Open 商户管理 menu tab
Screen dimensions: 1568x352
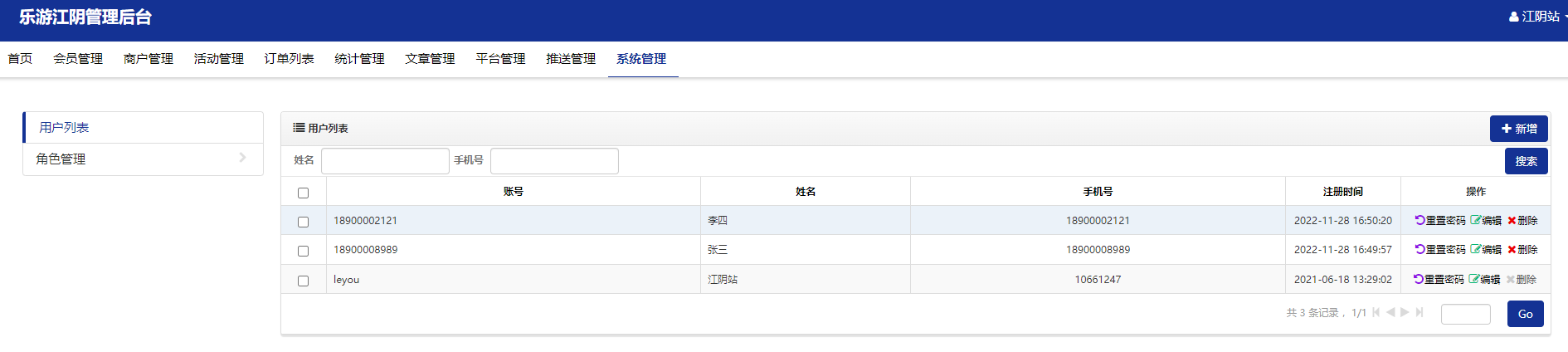coord(149,59)
